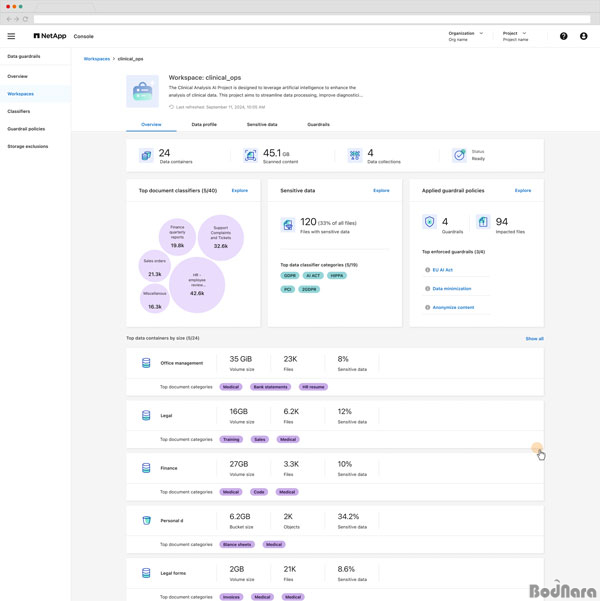The image size is (600, 601).
Task: Open the hamburger navigation menu
Action: point(11,36)
